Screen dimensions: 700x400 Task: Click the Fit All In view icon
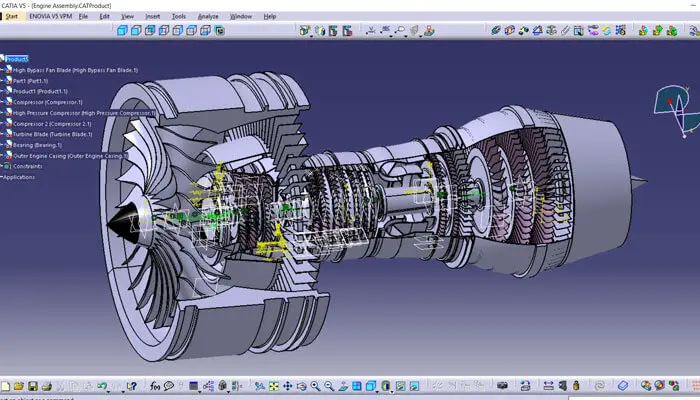point(274,386)
